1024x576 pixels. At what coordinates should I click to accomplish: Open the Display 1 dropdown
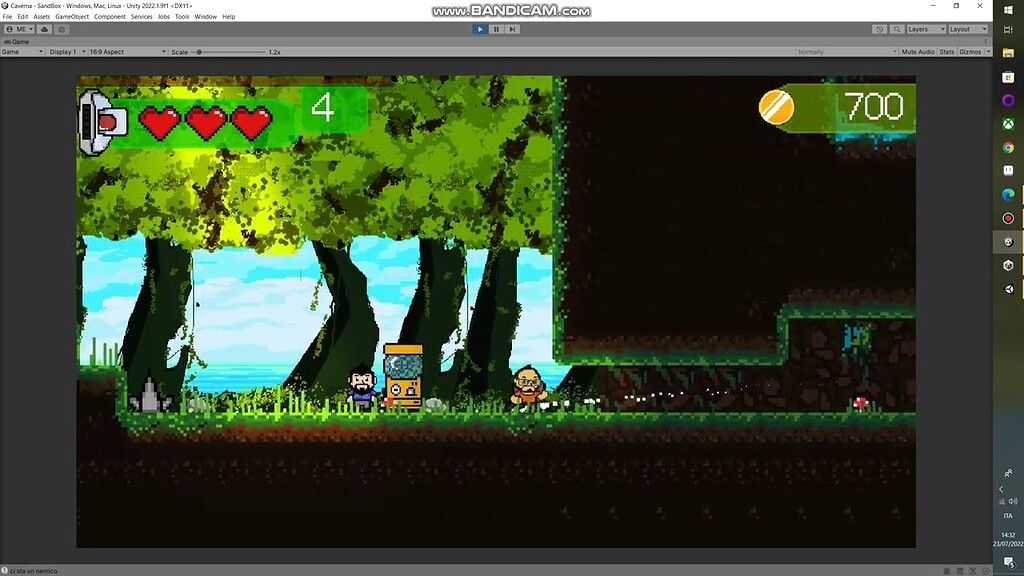coord(66,51)
